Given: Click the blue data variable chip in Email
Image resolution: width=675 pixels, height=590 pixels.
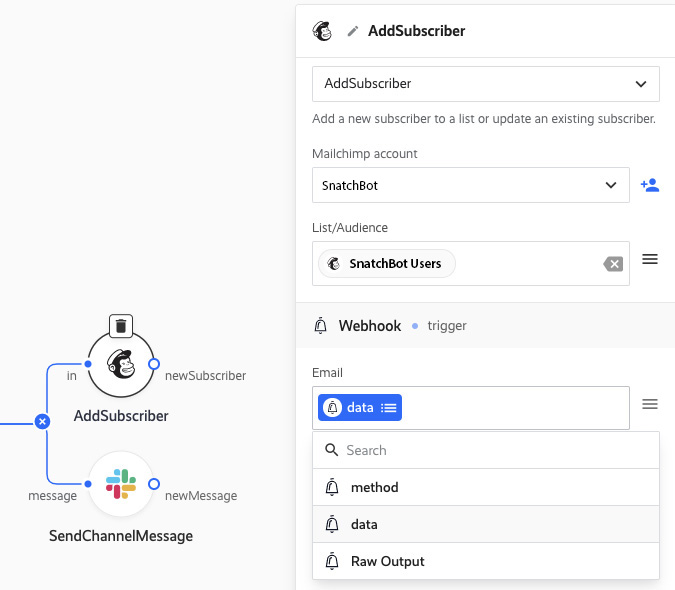Looking at the screenshot, I should tap(359, 408).
